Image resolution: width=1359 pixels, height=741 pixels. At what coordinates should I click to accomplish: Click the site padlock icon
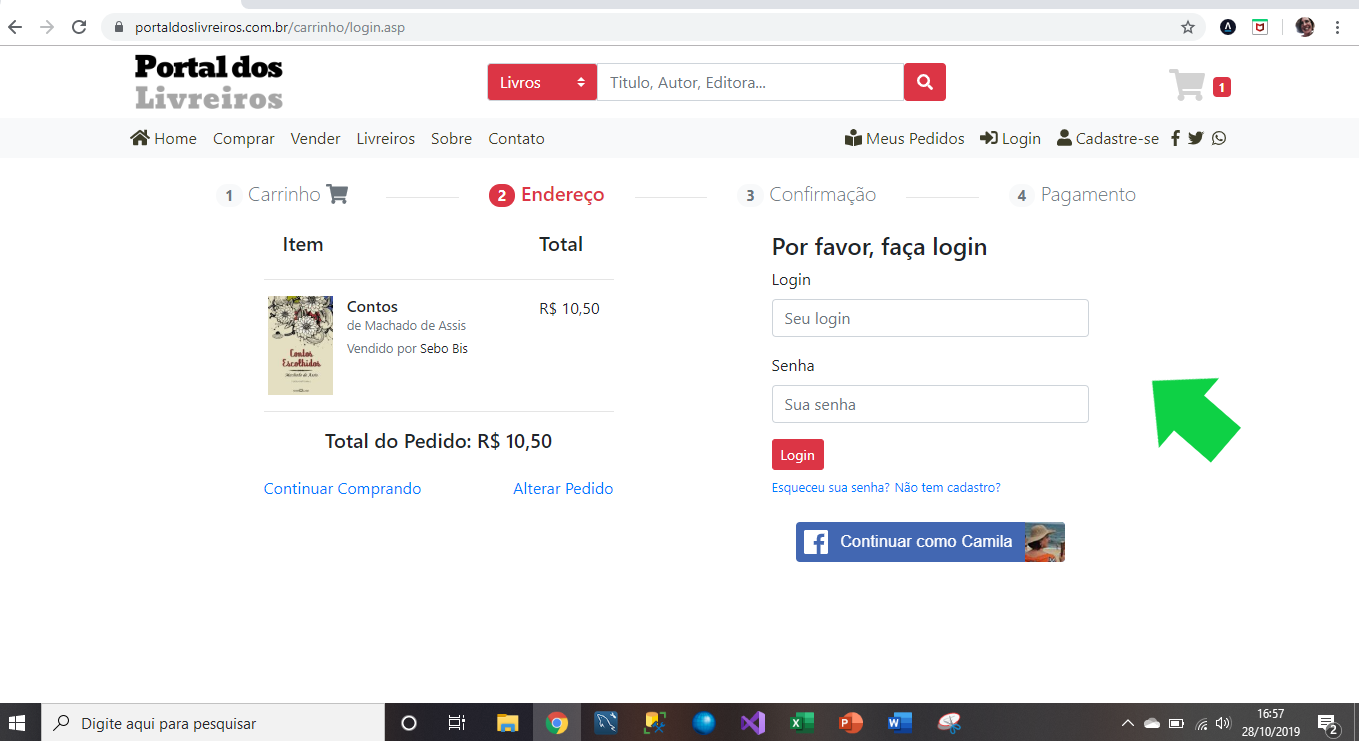pos(119,27)
